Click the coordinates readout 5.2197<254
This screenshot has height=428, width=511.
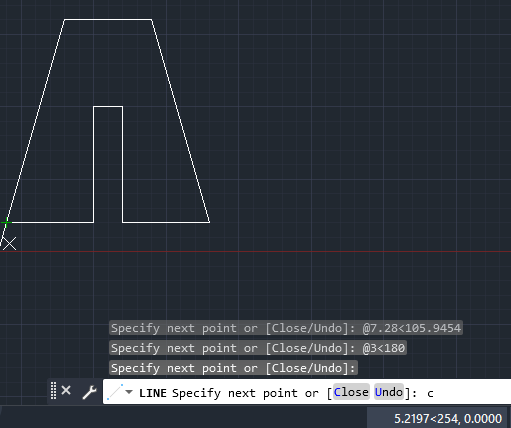(x=448, y=418)
